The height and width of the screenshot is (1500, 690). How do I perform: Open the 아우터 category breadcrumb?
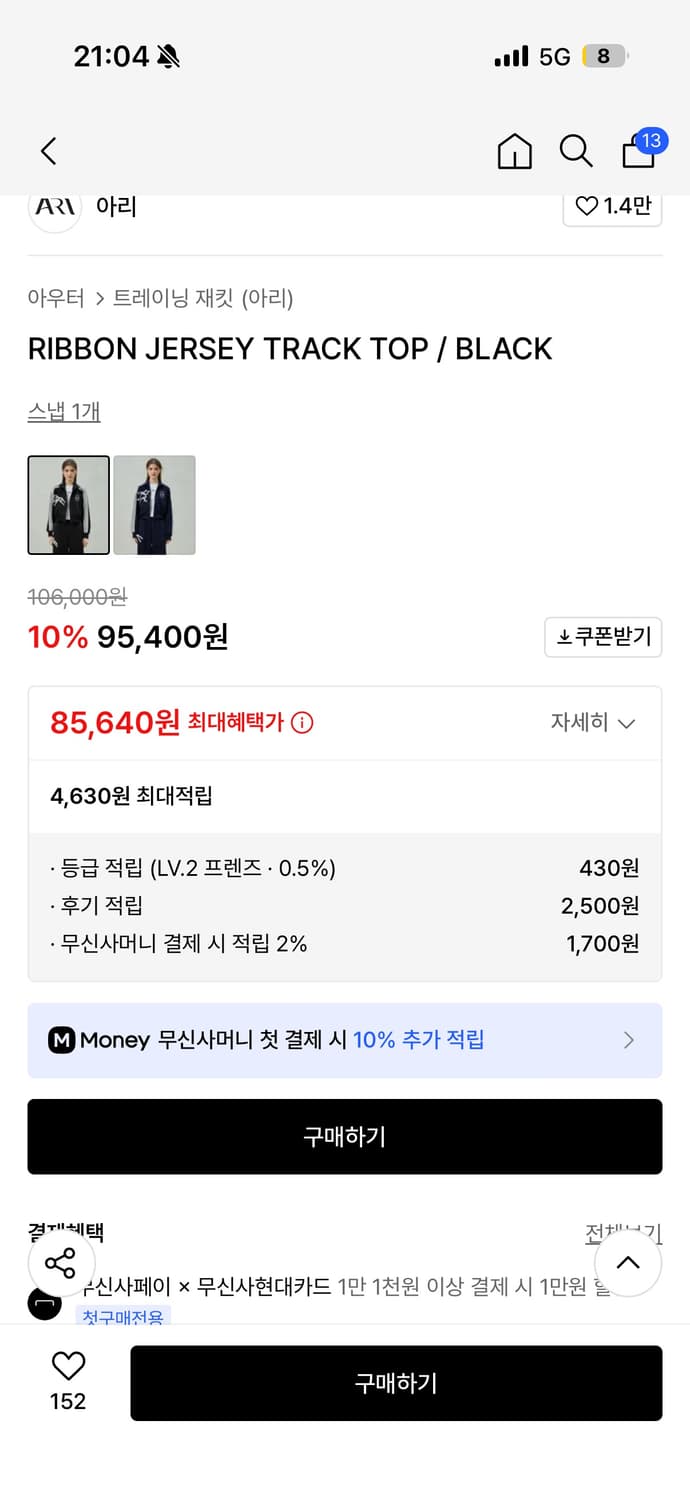56,298
